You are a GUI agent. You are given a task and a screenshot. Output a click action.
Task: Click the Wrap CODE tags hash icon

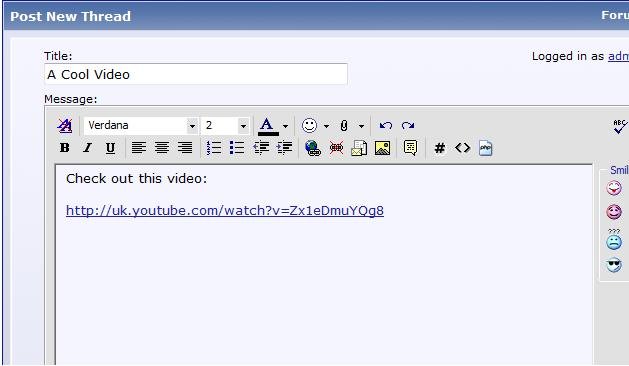coord(440,148)
